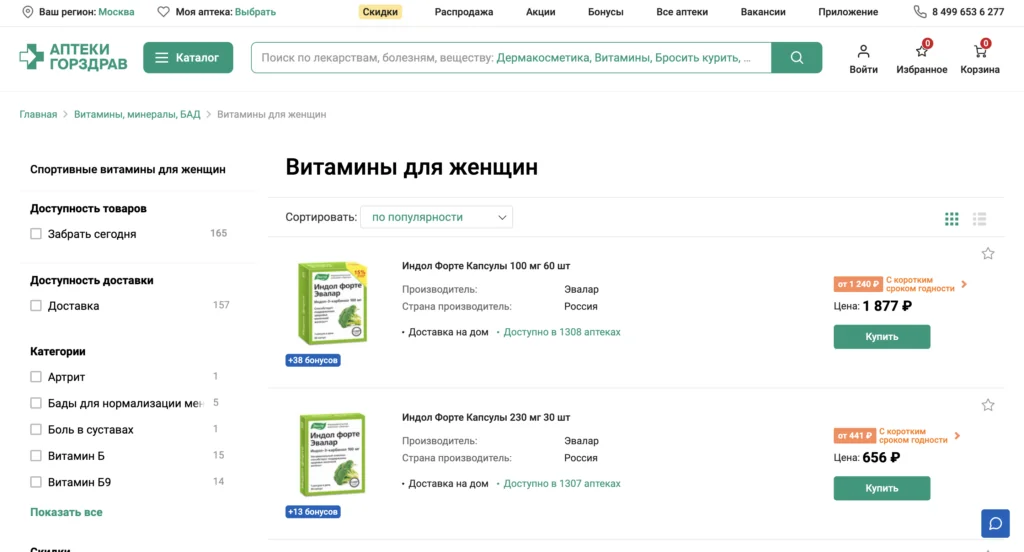
Task: Open Доступно в 1308 аптеках link
Action: point(562,332)
